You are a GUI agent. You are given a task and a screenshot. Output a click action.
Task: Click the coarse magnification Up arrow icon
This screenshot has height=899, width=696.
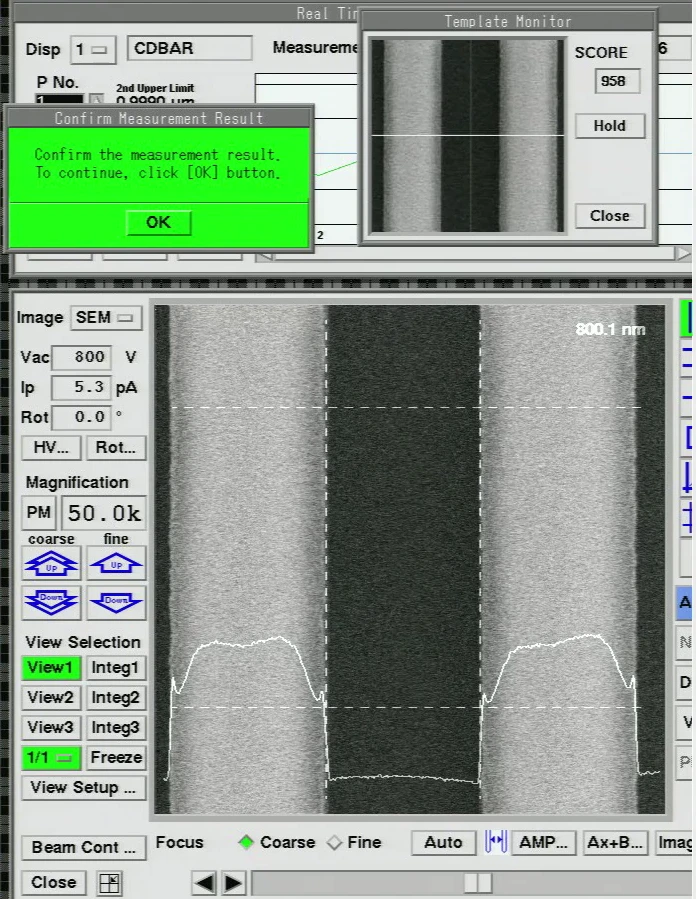point(51,564)
